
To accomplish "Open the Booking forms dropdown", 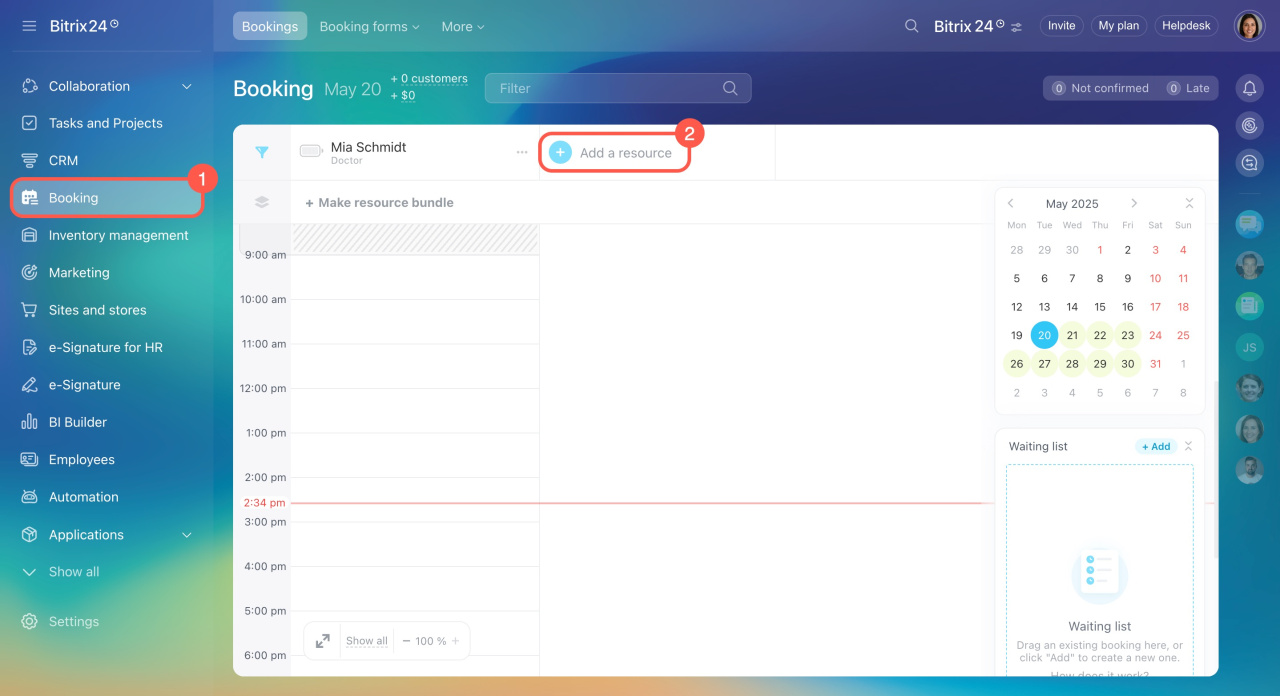I will pyautogui.click(x=369, y=26).
